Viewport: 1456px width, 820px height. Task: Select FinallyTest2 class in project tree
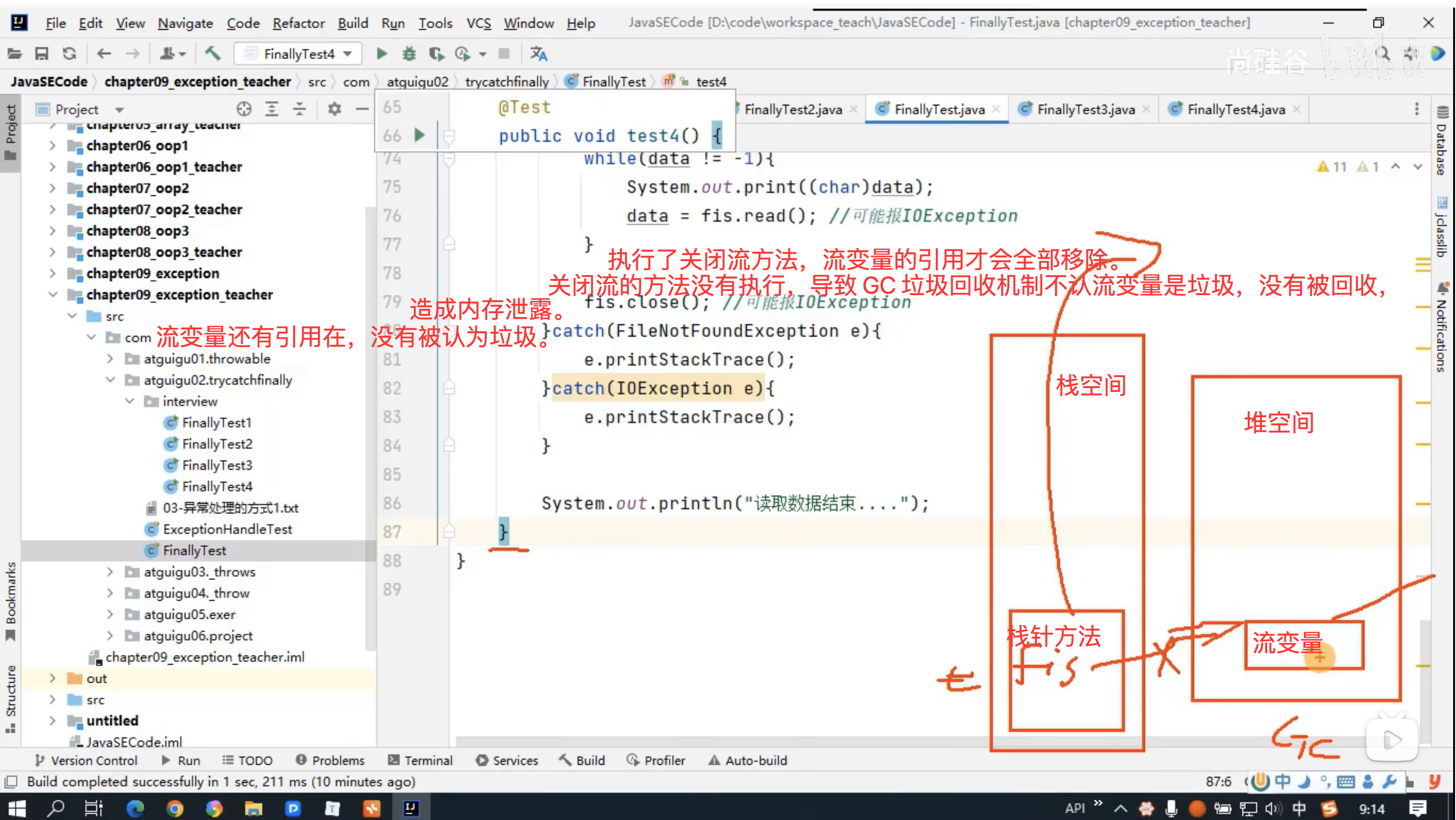click(x=216, y=444)
